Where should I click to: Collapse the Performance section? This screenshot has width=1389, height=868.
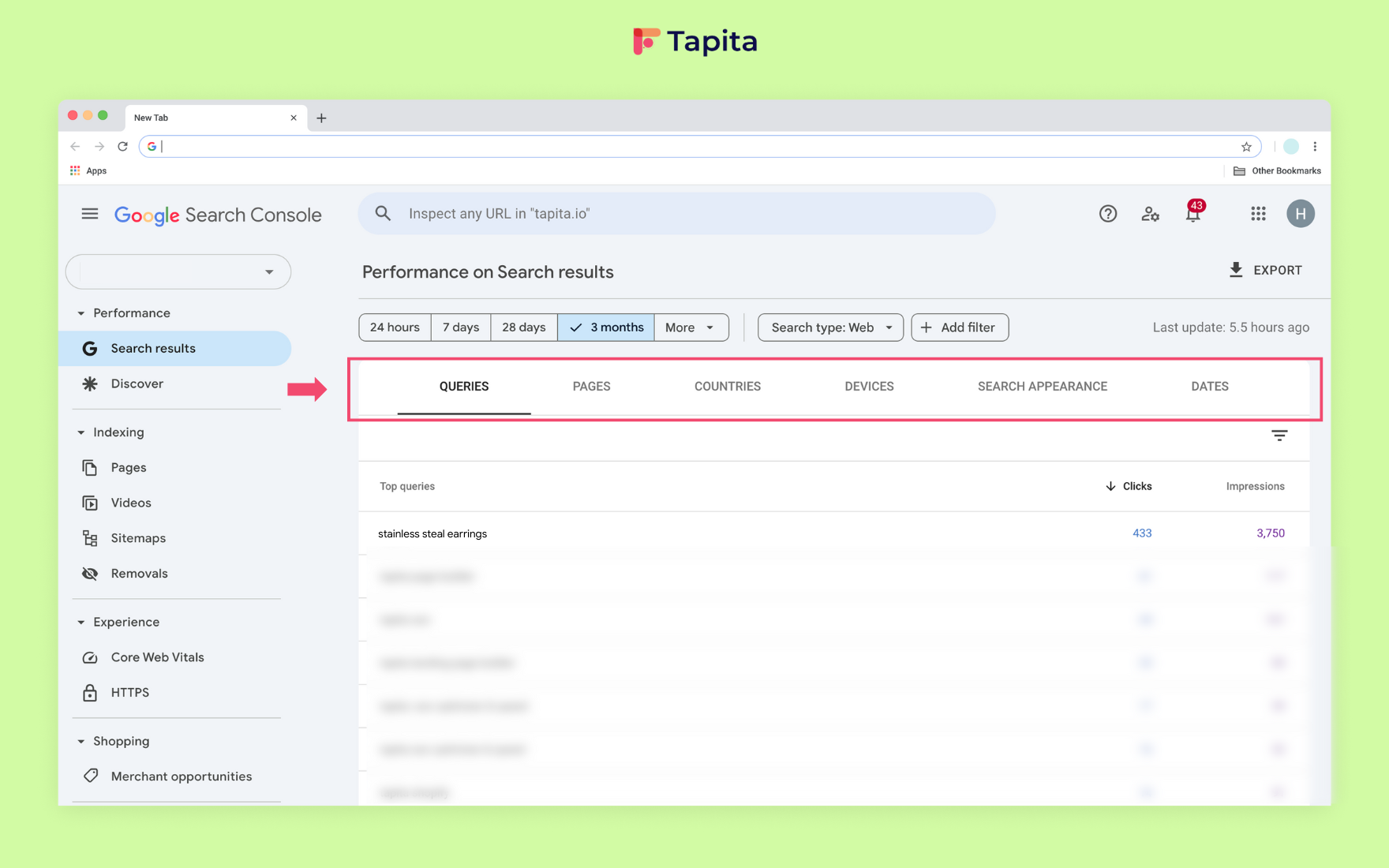tap(123, 313)
